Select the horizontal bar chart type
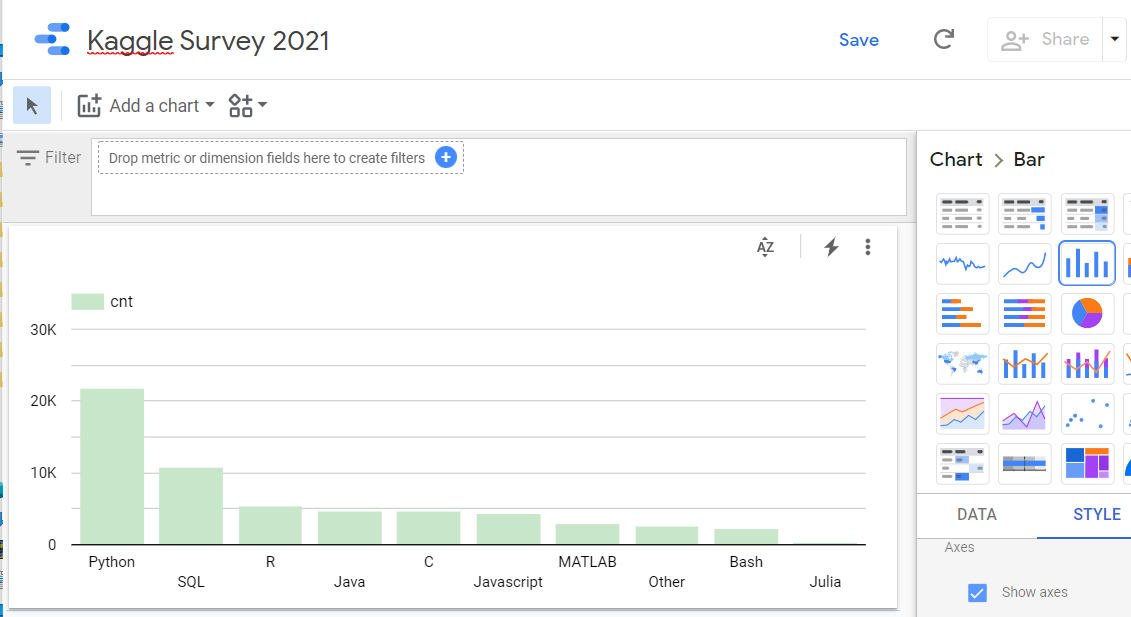The width and height of the screenshot is (1131, 617). (x=963, y=313)
